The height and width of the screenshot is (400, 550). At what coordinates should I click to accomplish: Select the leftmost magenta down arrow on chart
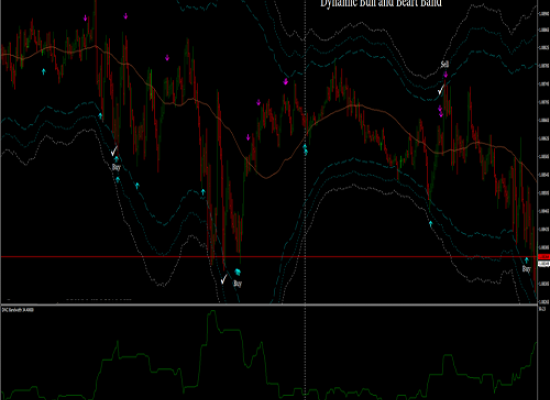point(85,18)
